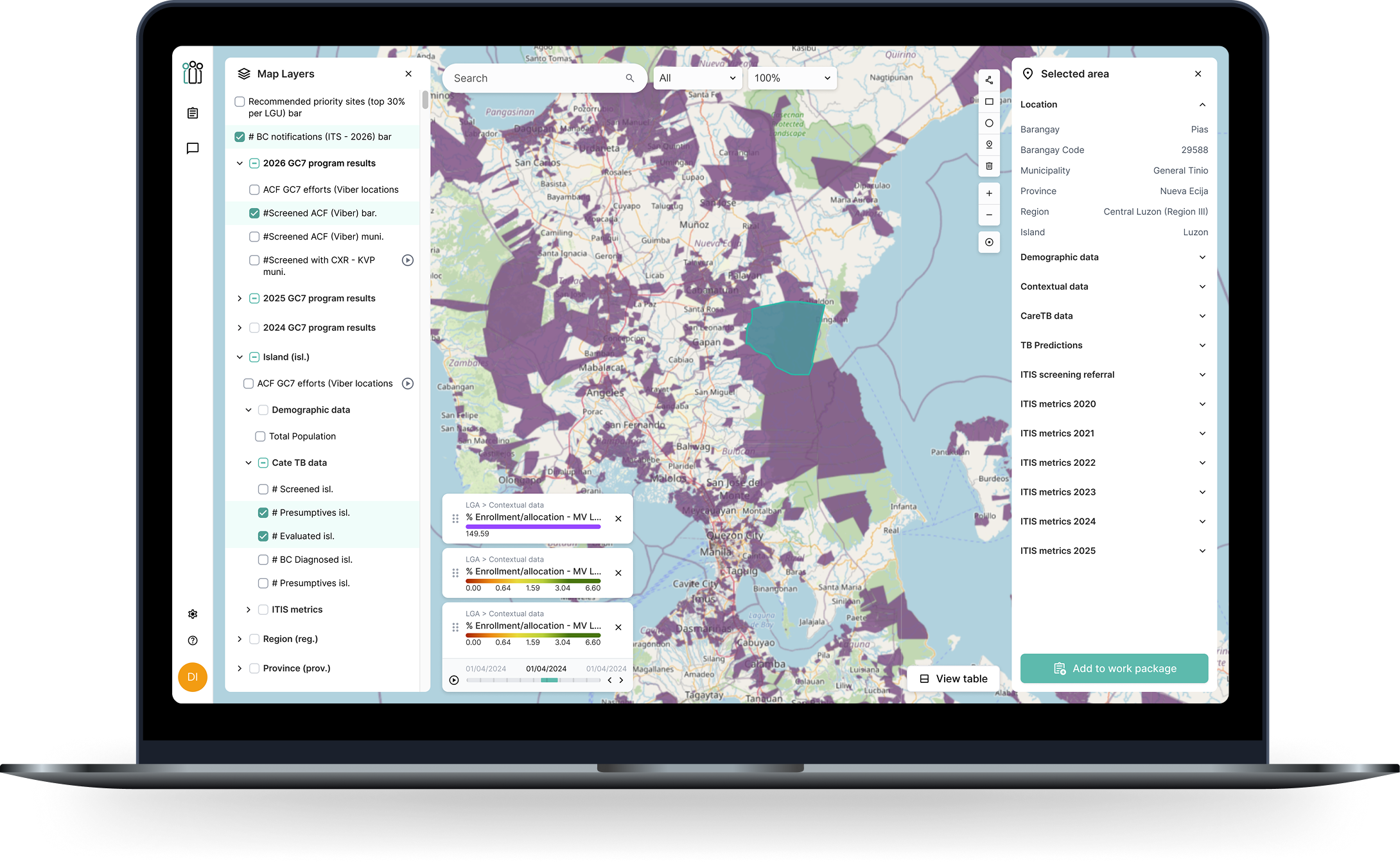
Task: Open the clipboard work packages icon
Action: (x=193, y=113)
